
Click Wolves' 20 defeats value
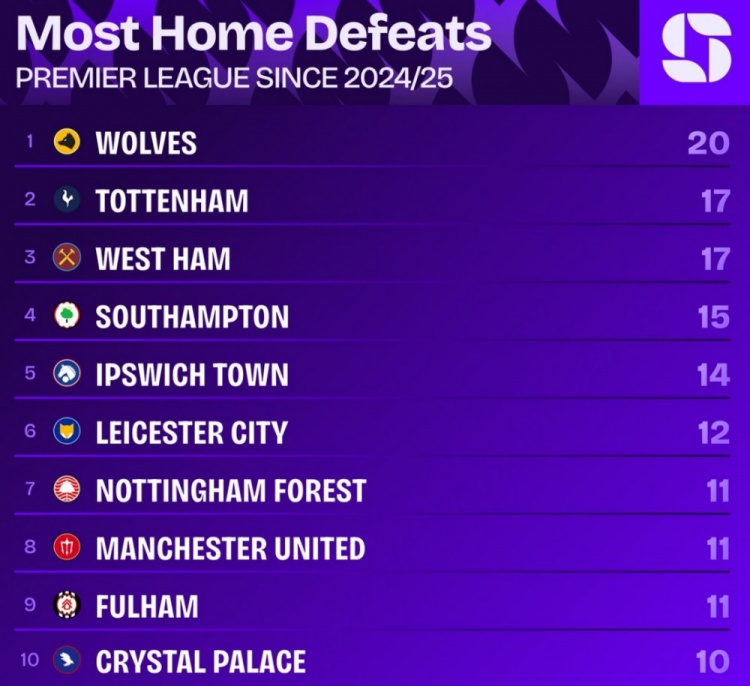click(708, 143)
